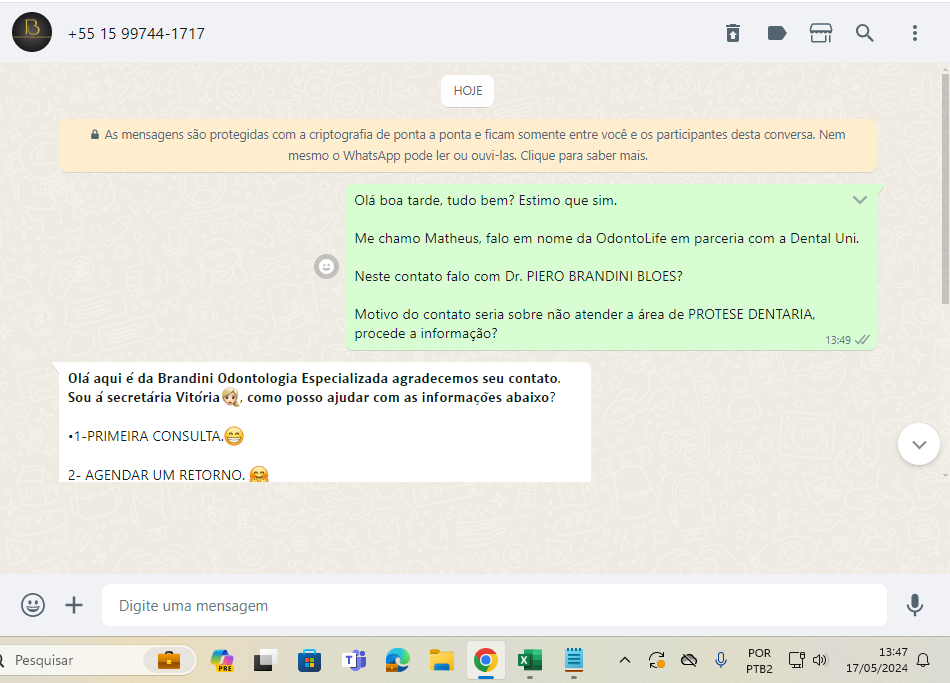The width and height of the screenshot is (950, 683).
Task: Open the attach plus menu
Action: 74,605
